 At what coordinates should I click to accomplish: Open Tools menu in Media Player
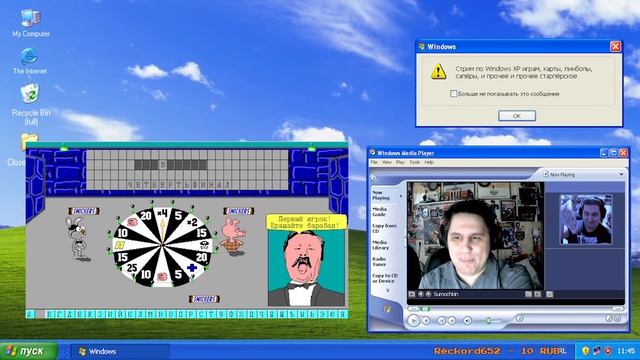(415, 162)
